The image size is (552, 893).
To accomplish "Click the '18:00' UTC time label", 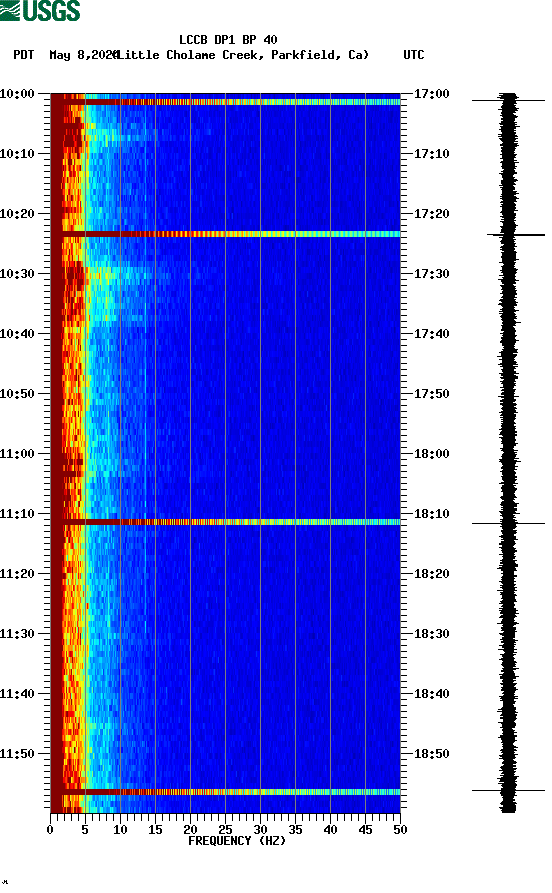I will pos(432,453).
